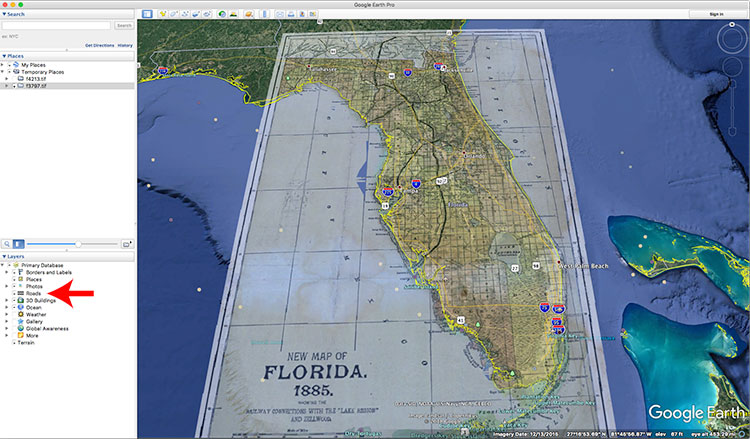The height and width of the screenshot is (439, 750).
Task: Toggle the Photos layer checkbox
Action: click(x=14, y=286)
